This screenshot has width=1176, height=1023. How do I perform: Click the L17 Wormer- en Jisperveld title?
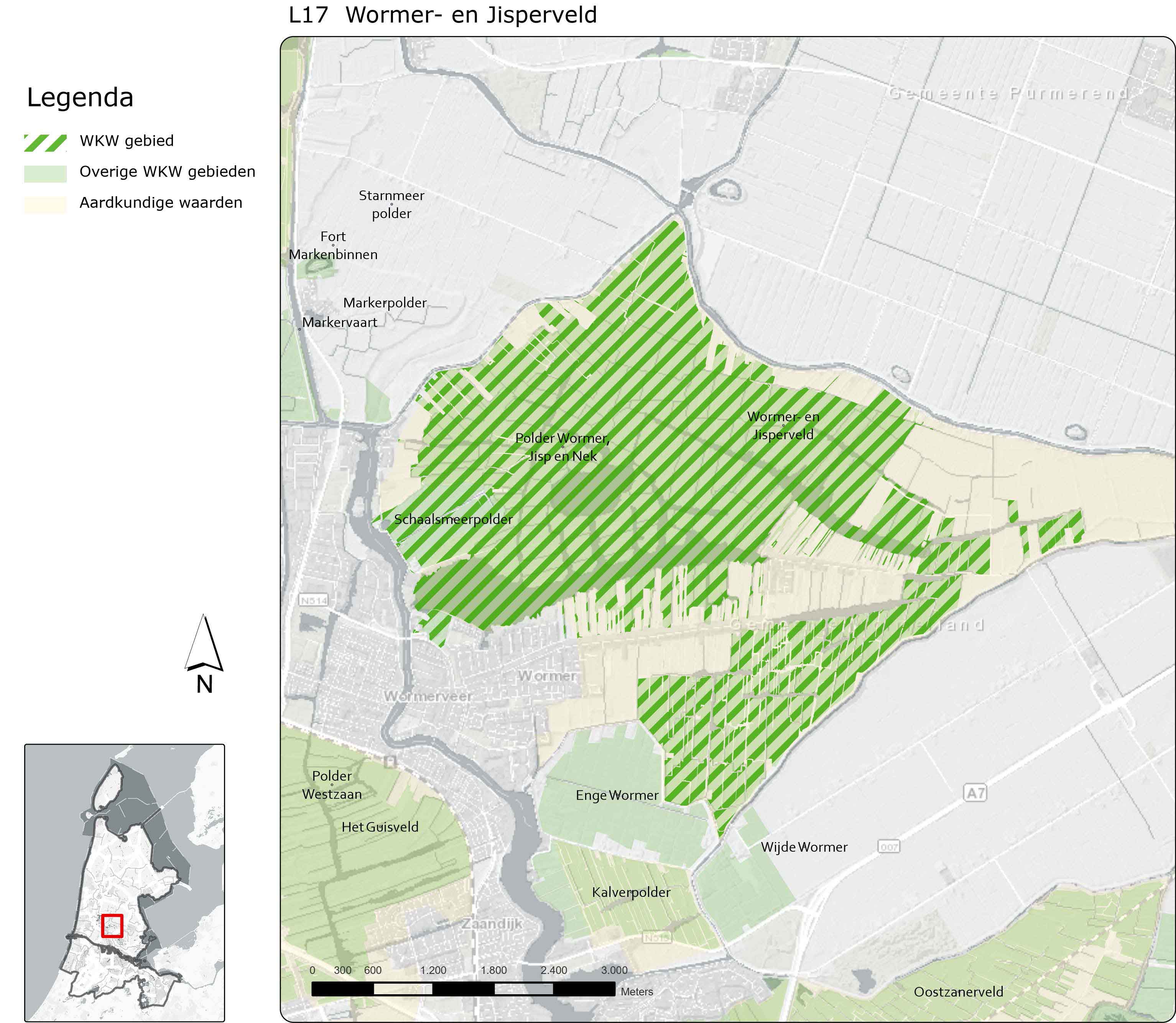click(x=442, y=15)
